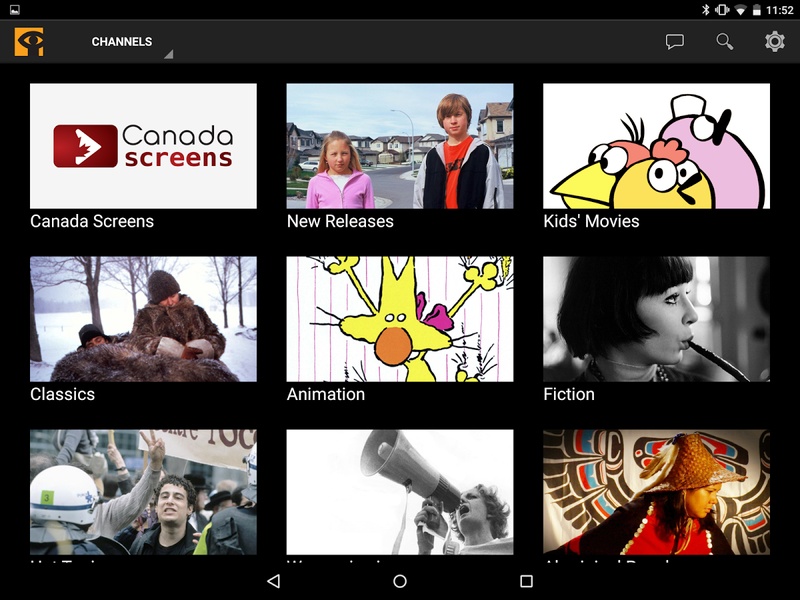Open the Fiction black-and-white thumbnail
The height and width of the screenshot is (600, 800).
657,319
